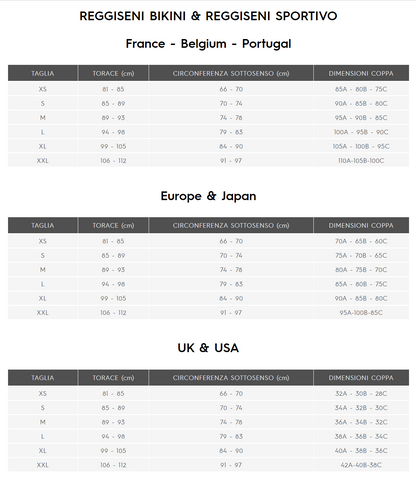
Task: Click TAGLIA header in France table
Action: 43,73
